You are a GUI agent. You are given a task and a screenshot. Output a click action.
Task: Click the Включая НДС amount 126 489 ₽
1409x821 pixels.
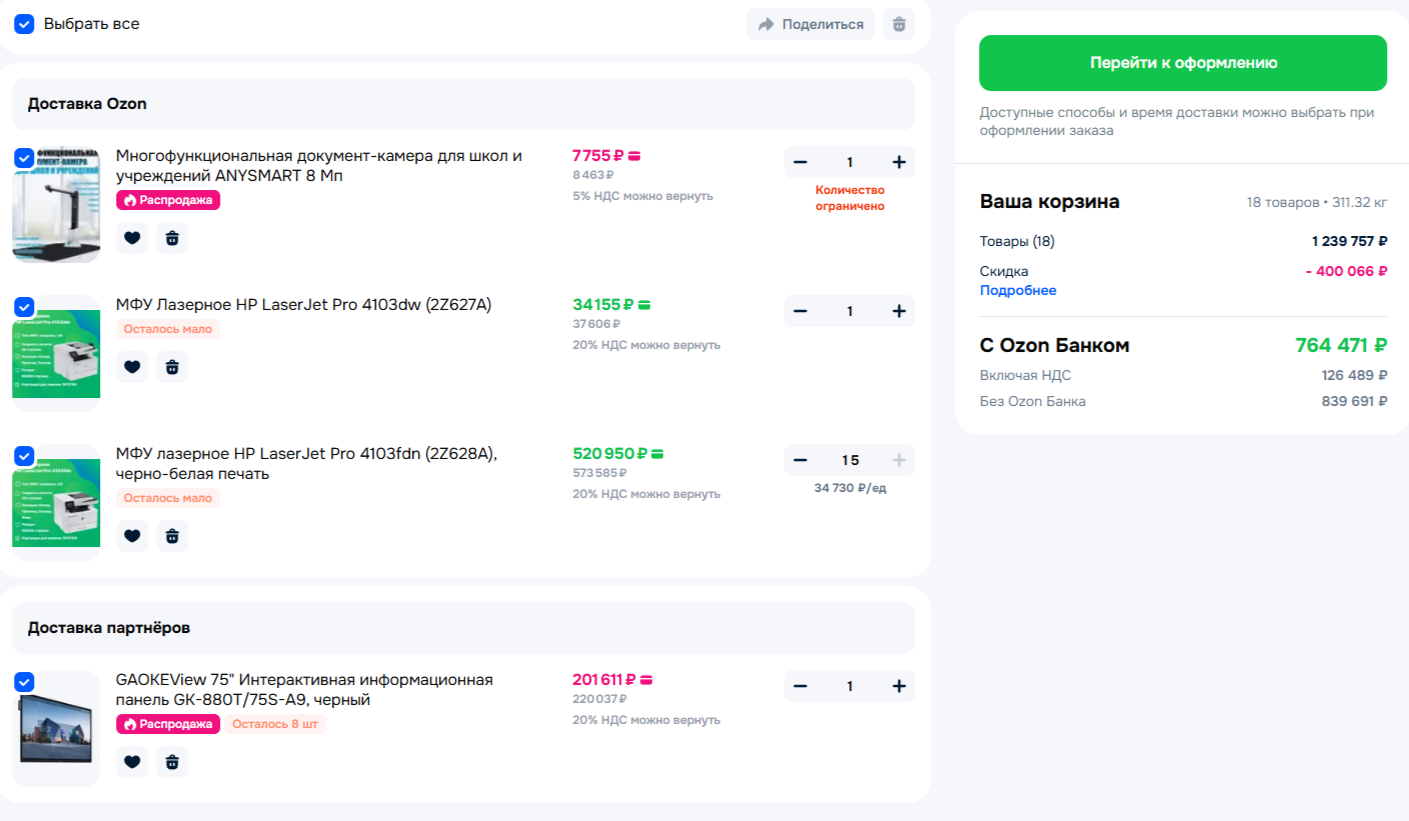click(1355, 376)
